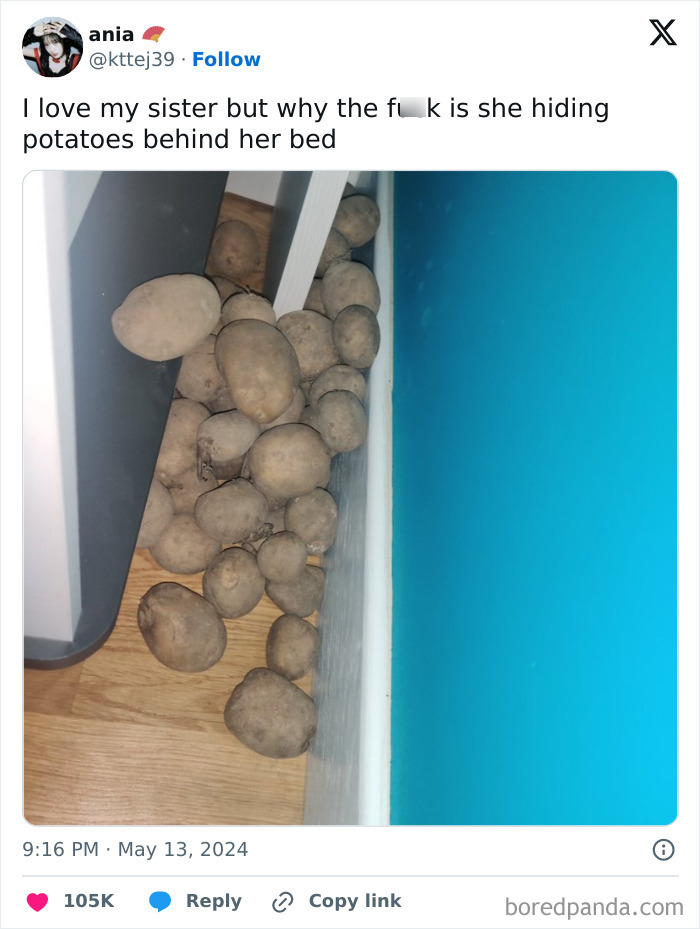The width and height of the screenshot is (700, 929).
Task: Click the X logo icon
Action: (663, 33)
